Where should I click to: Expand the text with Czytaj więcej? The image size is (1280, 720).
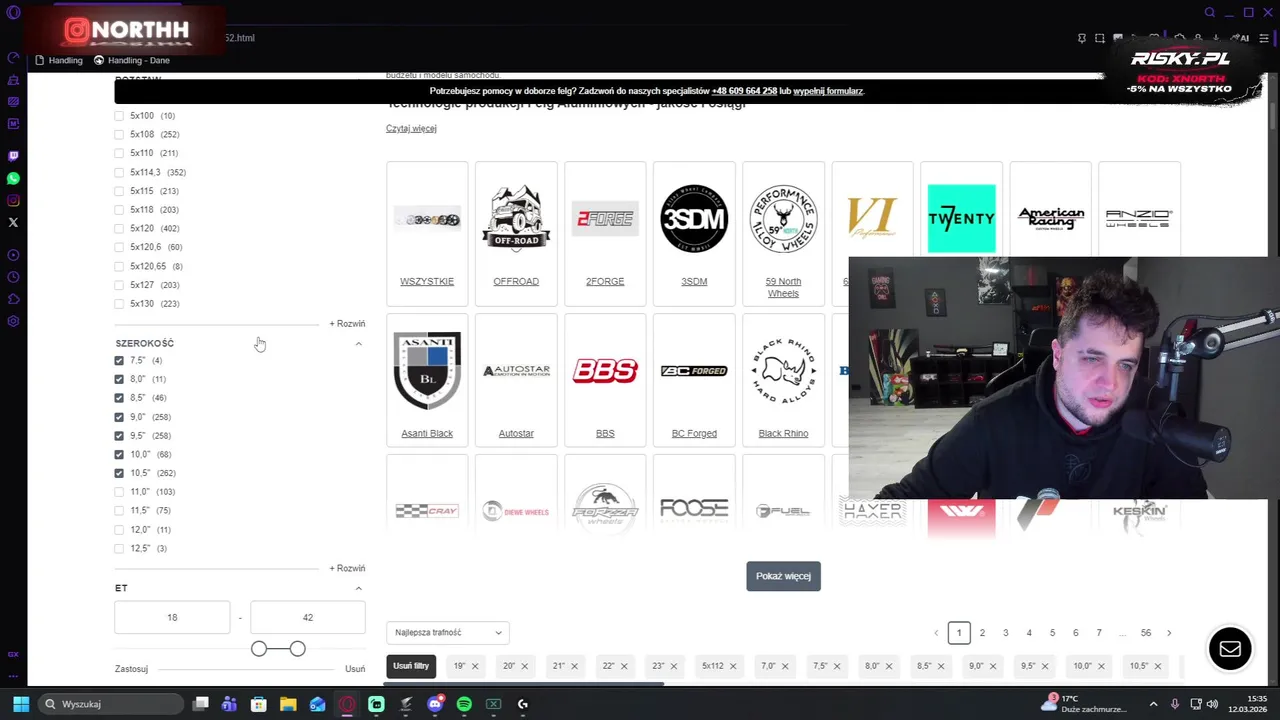411,128
